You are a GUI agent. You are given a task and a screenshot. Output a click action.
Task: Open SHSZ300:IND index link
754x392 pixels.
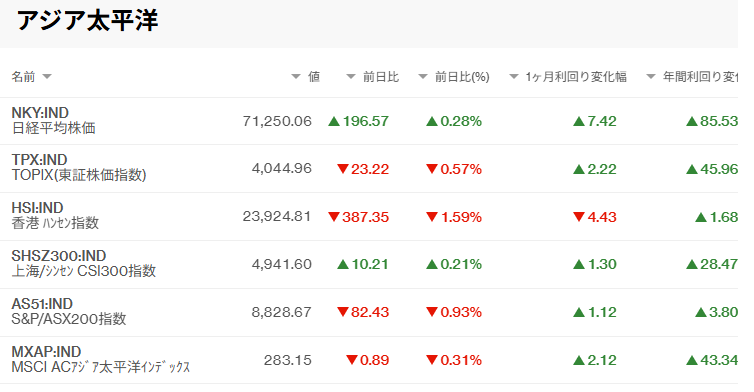(x=59, y=256)
